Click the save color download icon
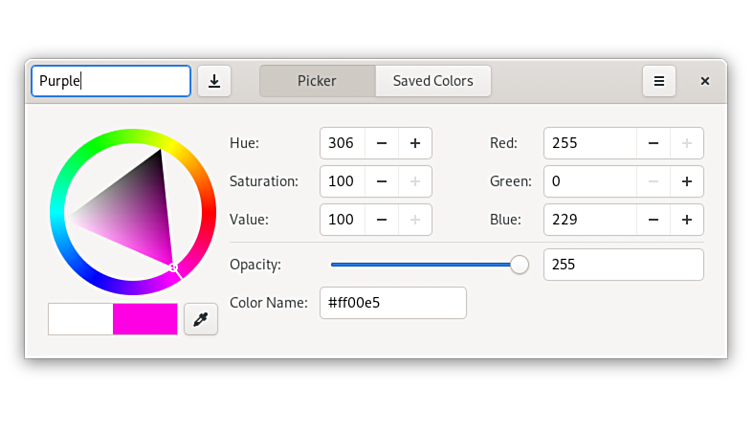This screenshot has width=752, height=423. [214, 81]
